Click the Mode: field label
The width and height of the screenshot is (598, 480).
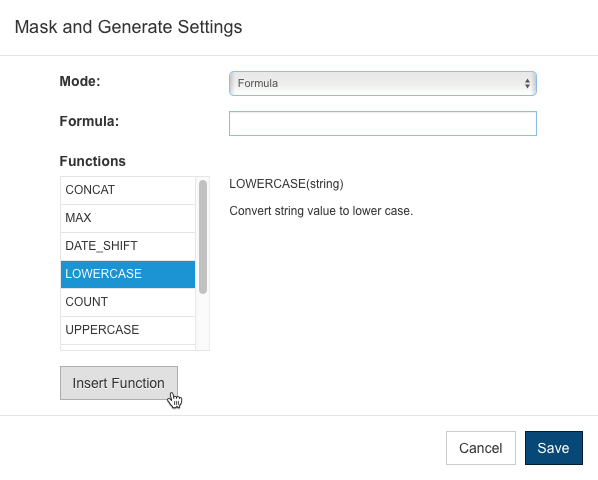80,81
